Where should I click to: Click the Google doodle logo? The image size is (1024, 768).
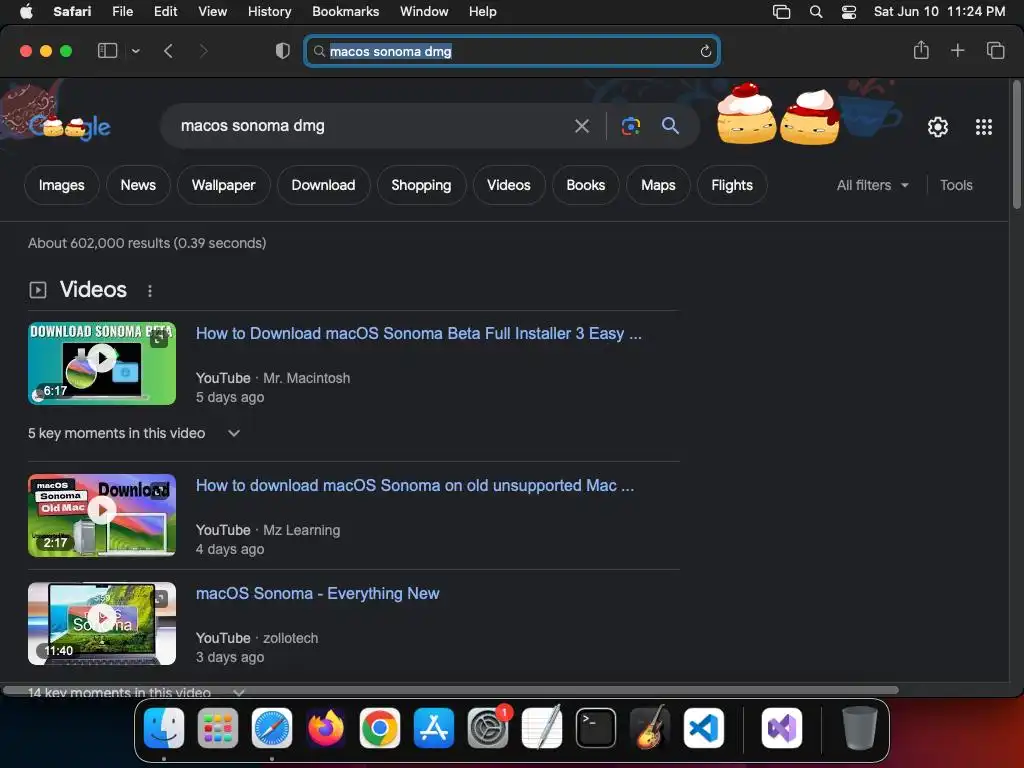(x=69, y=127)
